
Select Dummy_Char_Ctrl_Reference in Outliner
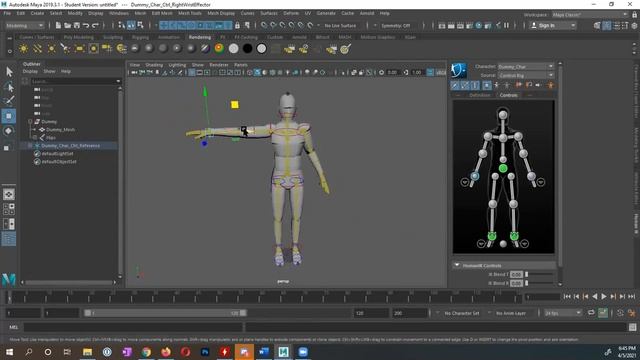pos(70,146)
